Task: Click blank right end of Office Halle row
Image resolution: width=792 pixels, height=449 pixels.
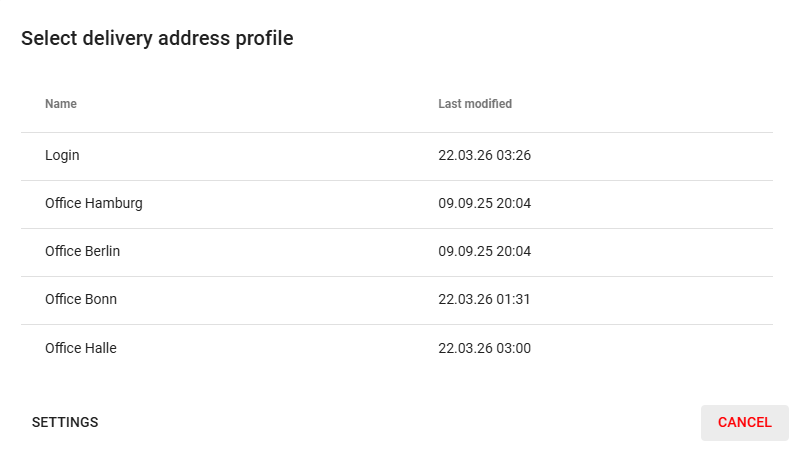Action: [x=700, y=348]
